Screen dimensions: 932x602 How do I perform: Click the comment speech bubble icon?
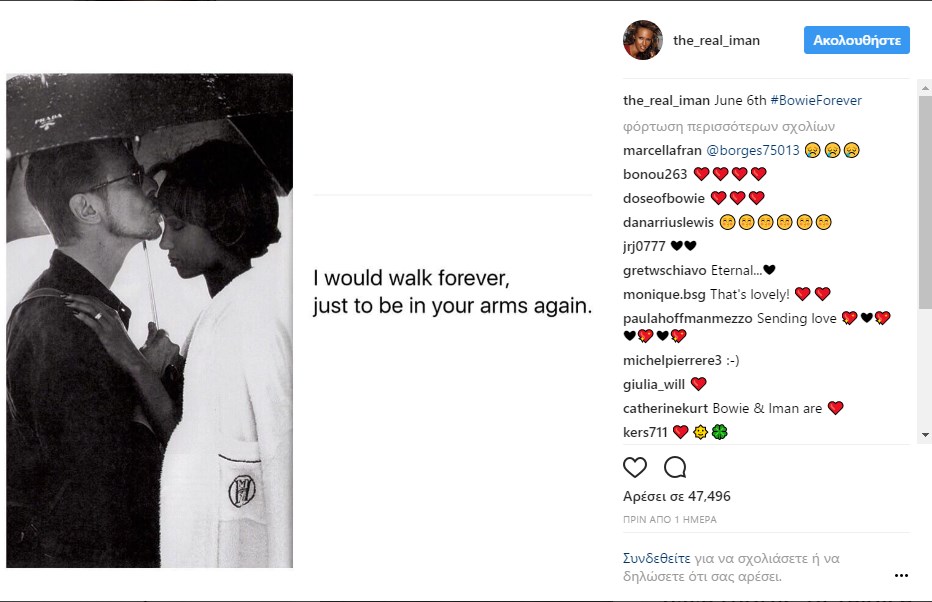[x=675, y=467]
